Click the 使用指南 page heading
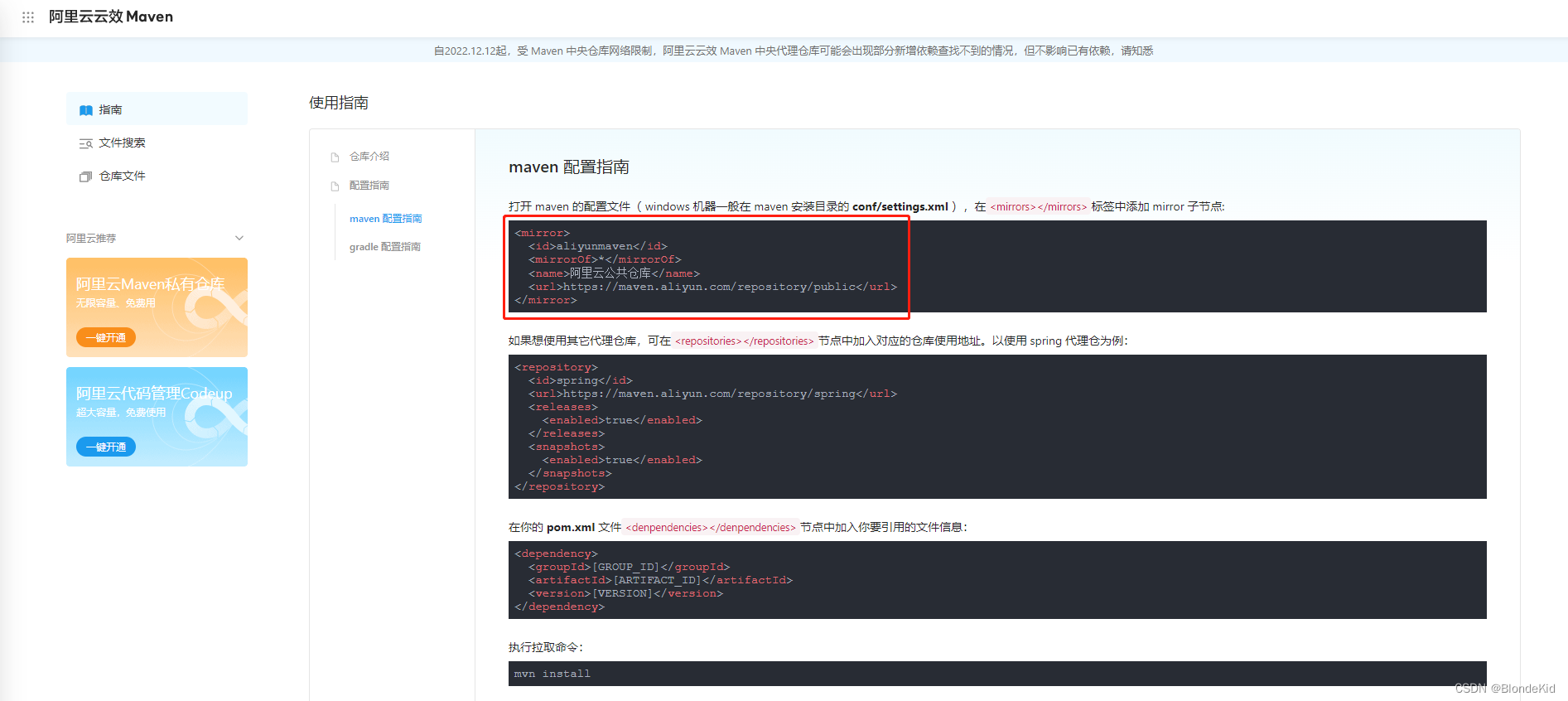Viewport: 1568px width, 701px height. pyautogui.click(x=339, y=103)
